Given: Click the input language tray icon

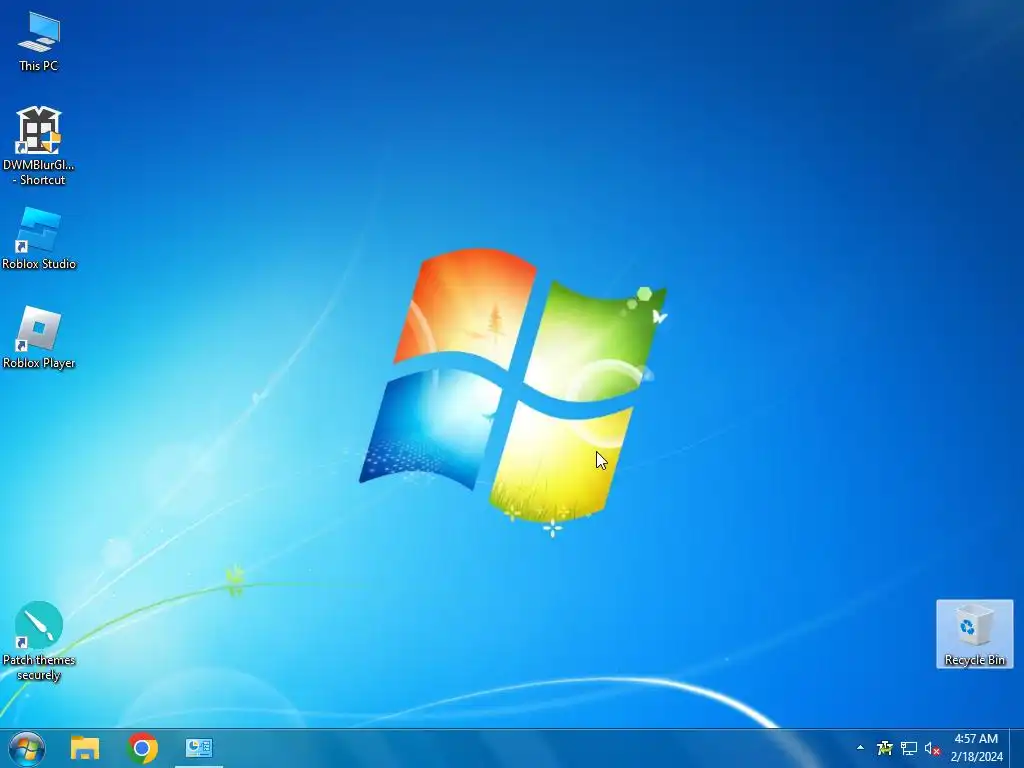Looking at the screenshot, I should 885,748.
